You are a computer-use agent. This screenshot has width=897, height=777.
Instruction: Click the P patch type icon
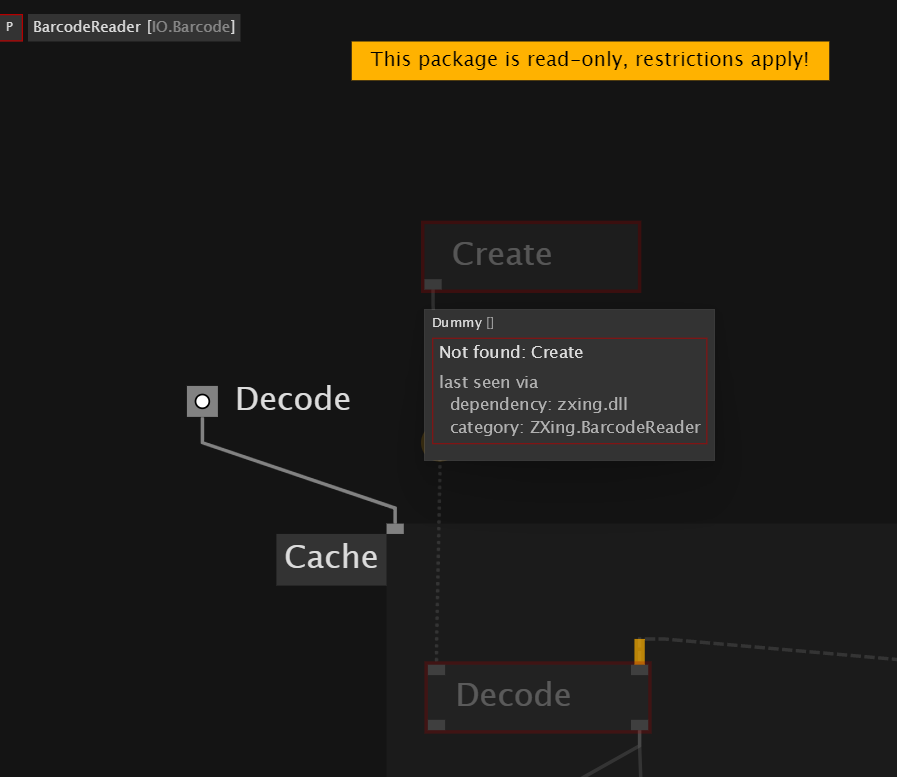click(x=10, y=27)
